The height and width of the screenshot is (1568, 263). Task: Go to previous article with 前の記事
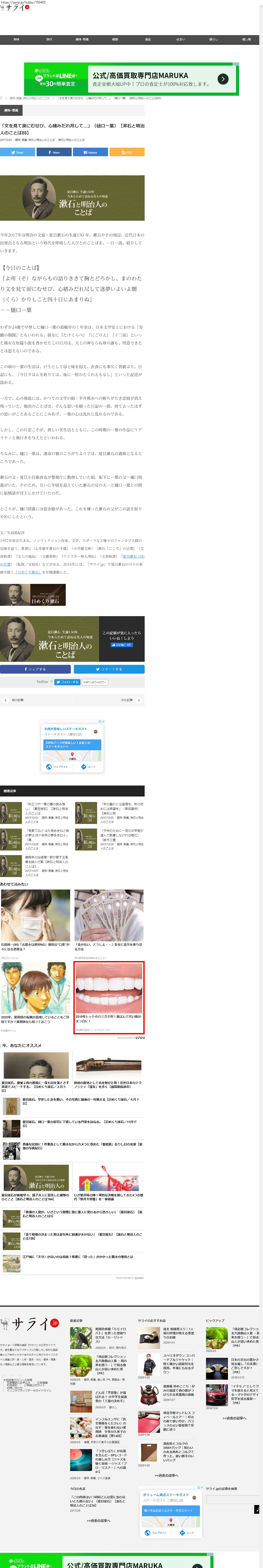pos(15,700)
